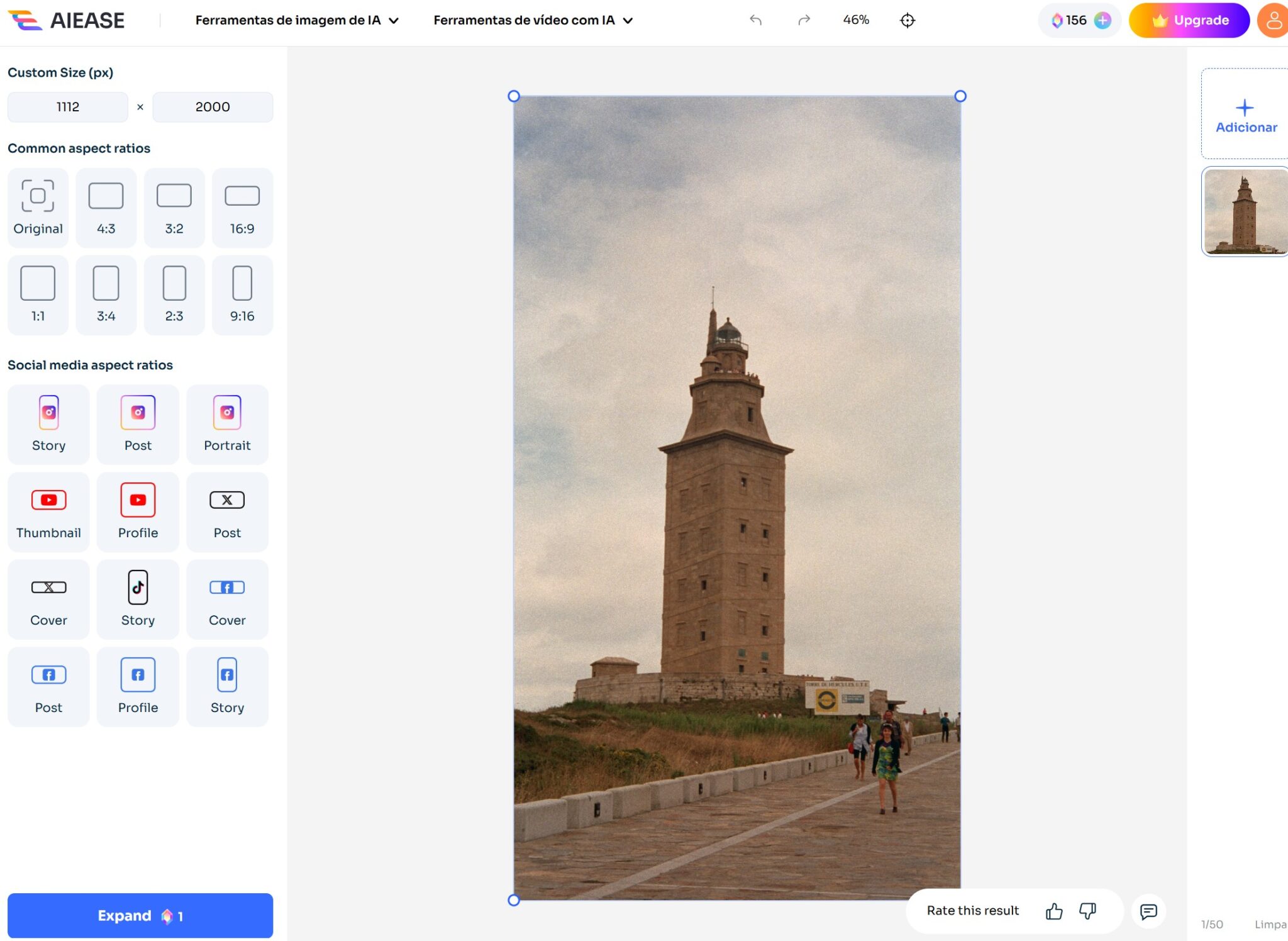Select the lighthouse thumbnail in sidebar

(1244, 211)
